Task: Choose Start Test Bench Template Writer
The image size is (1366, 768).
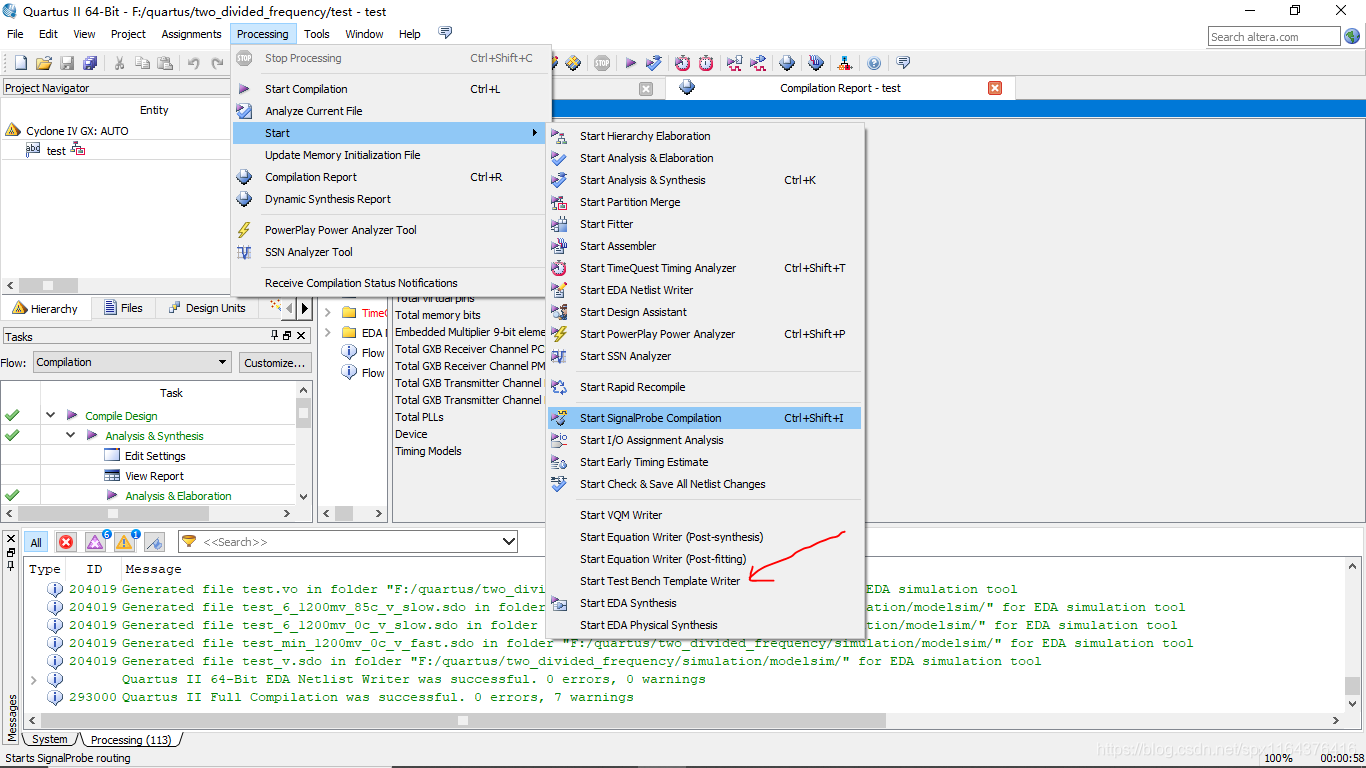Action: 660,581
